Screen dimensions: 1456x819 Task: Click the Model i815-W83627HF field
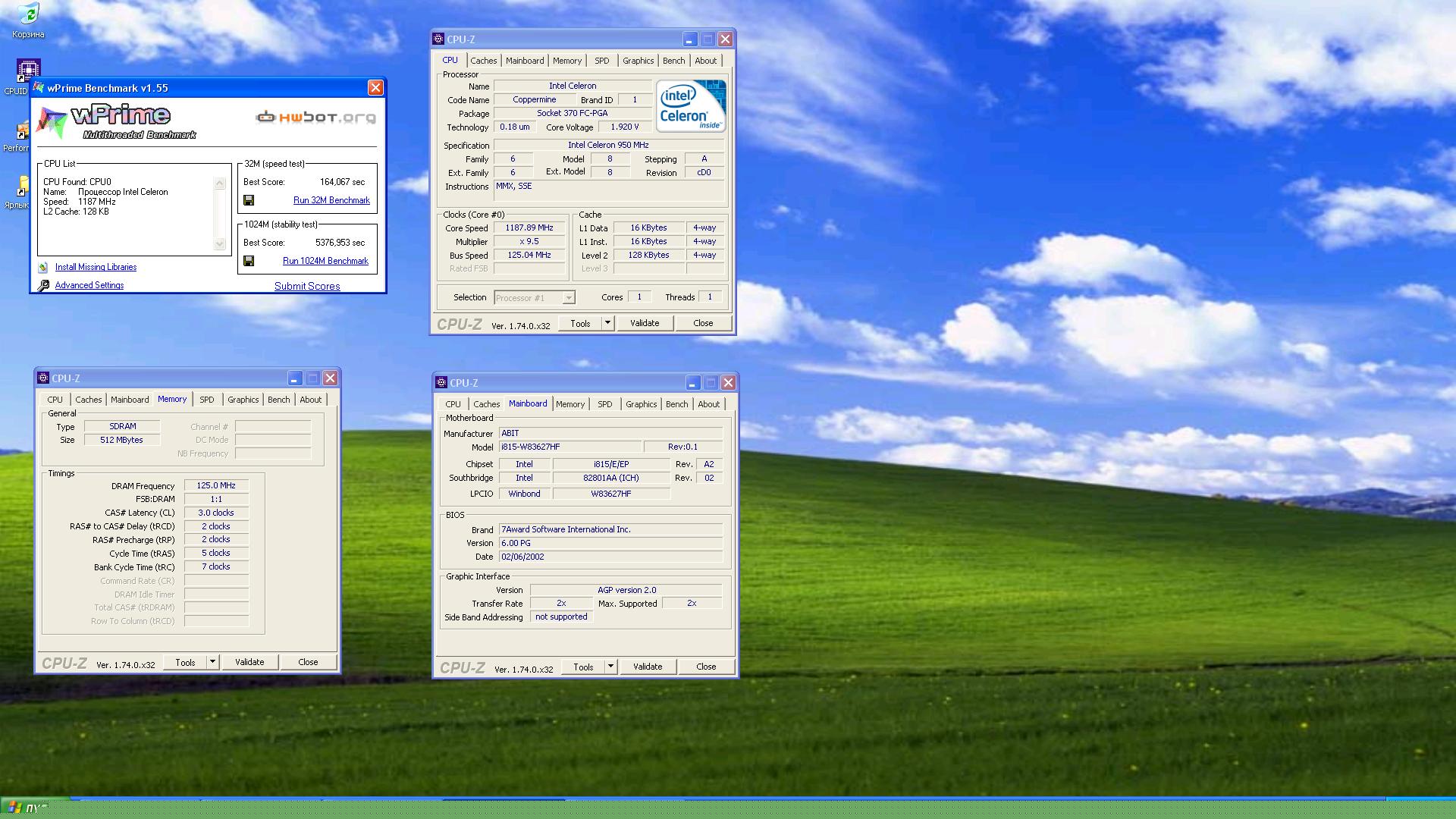[570, 447]
